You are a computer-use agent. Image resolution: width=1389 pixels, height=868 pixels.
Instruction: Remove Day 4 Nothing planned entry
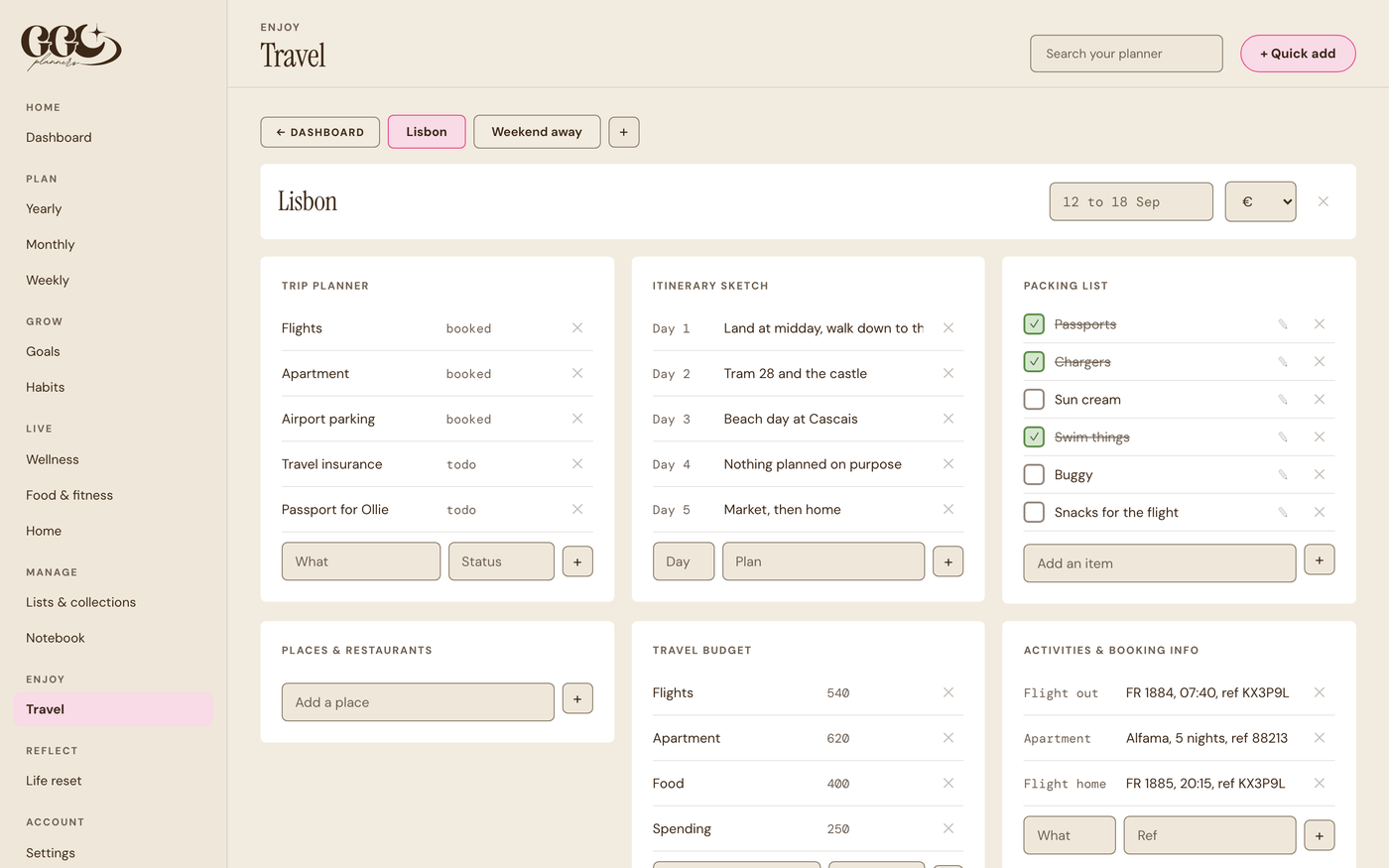click(x=948, y=464)
